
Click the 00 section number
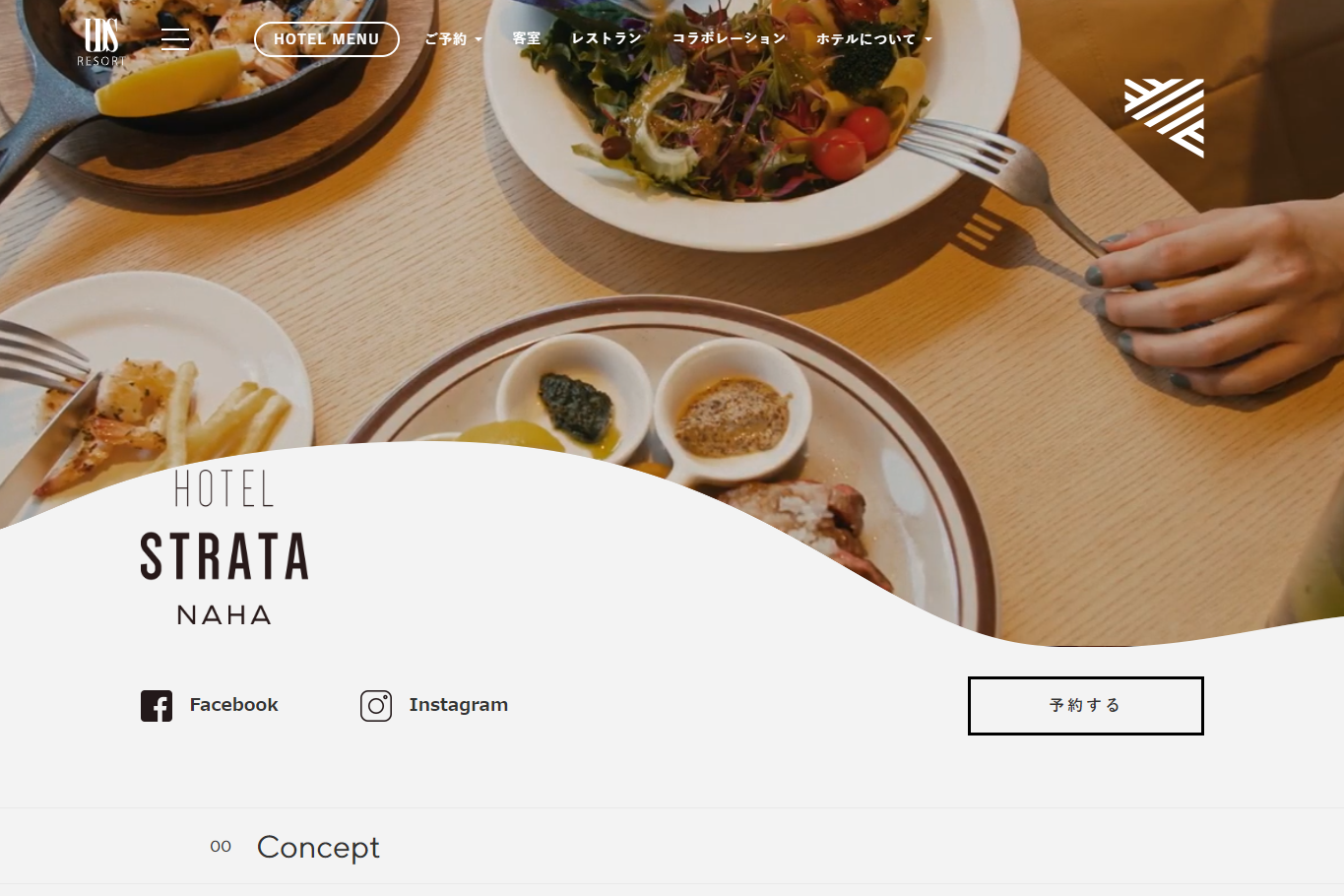[221, 847]
